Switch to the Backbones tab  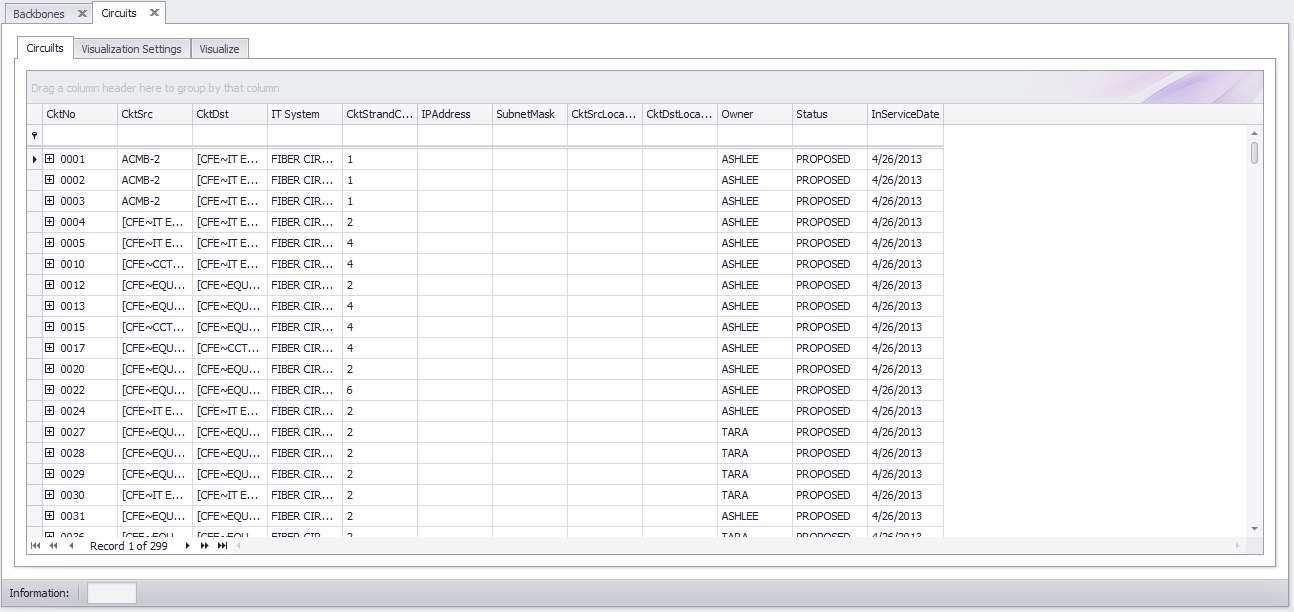[x=39, y=14]
